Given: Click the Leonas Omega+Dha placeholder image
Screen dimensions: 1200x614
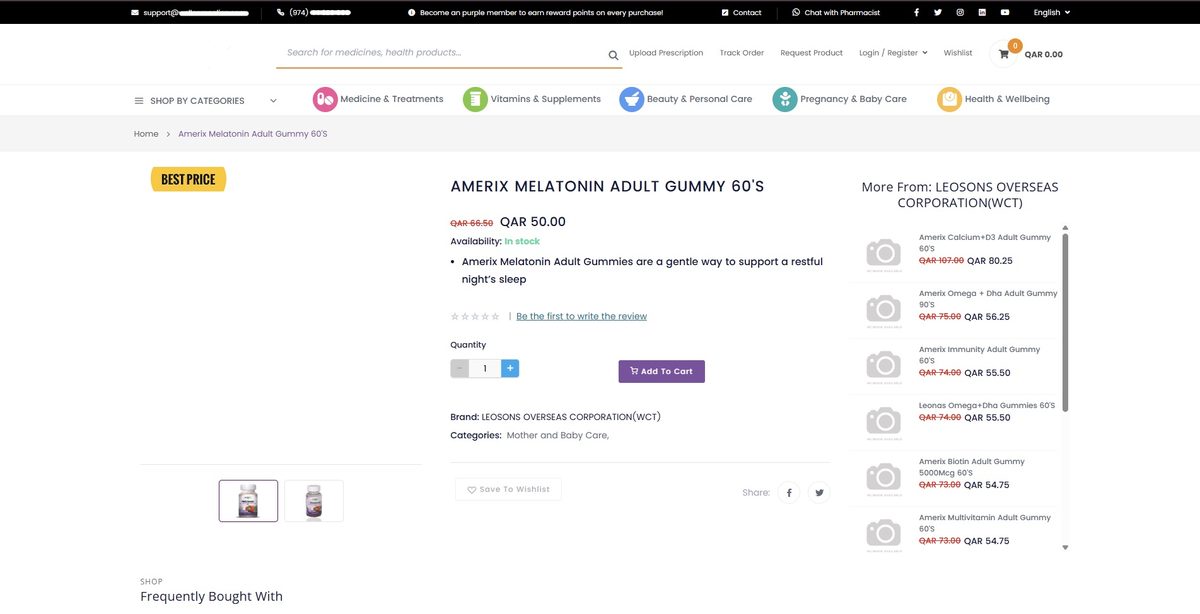Looking at the screenshot, I should pyautogui.click(x=884, y=421).
